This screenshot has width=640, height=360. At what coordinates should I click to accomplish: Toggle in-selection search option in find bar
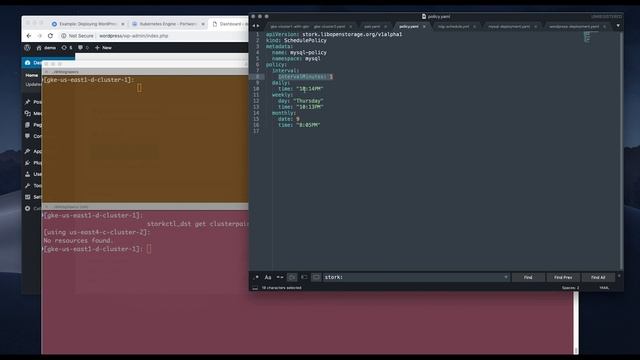point(304,277)
